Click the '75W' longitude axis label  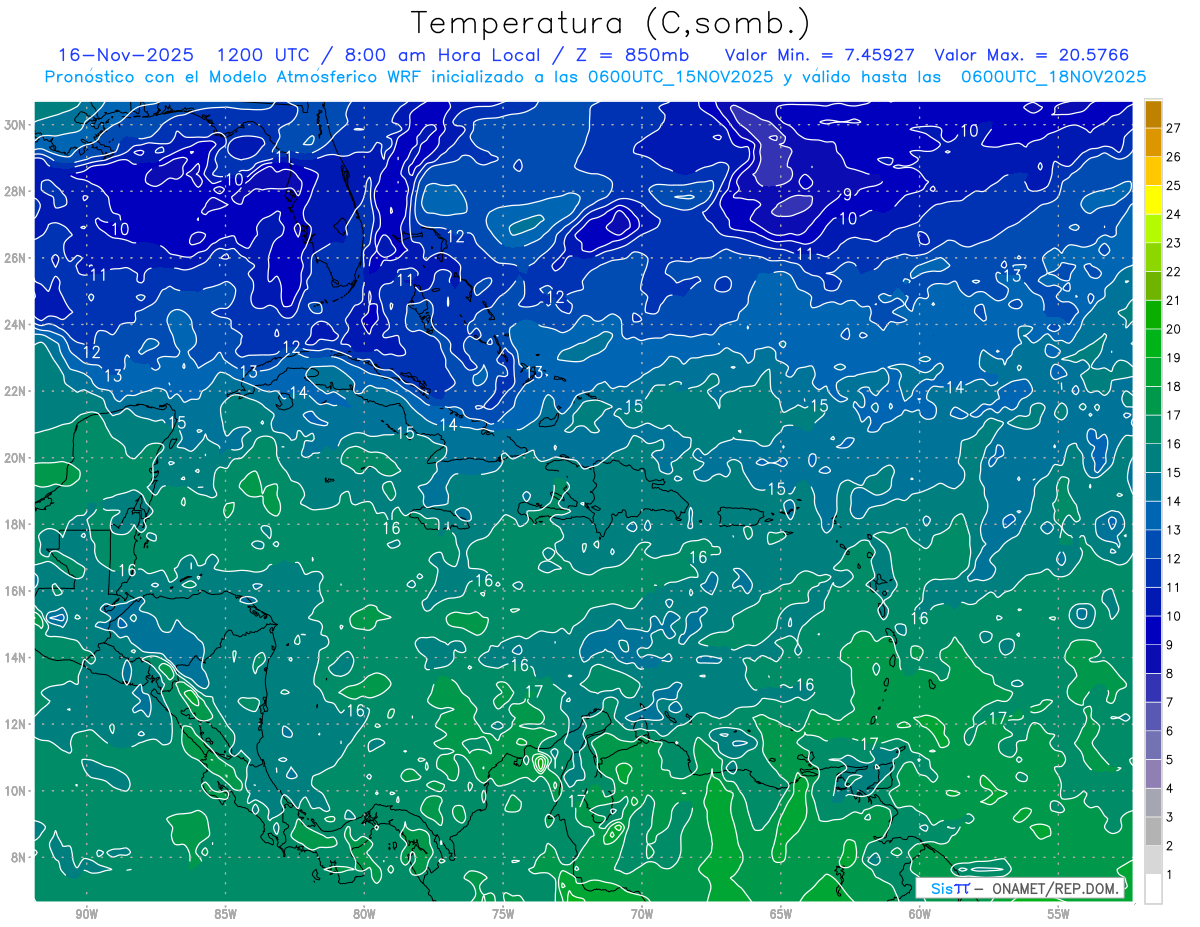[503, 914]
